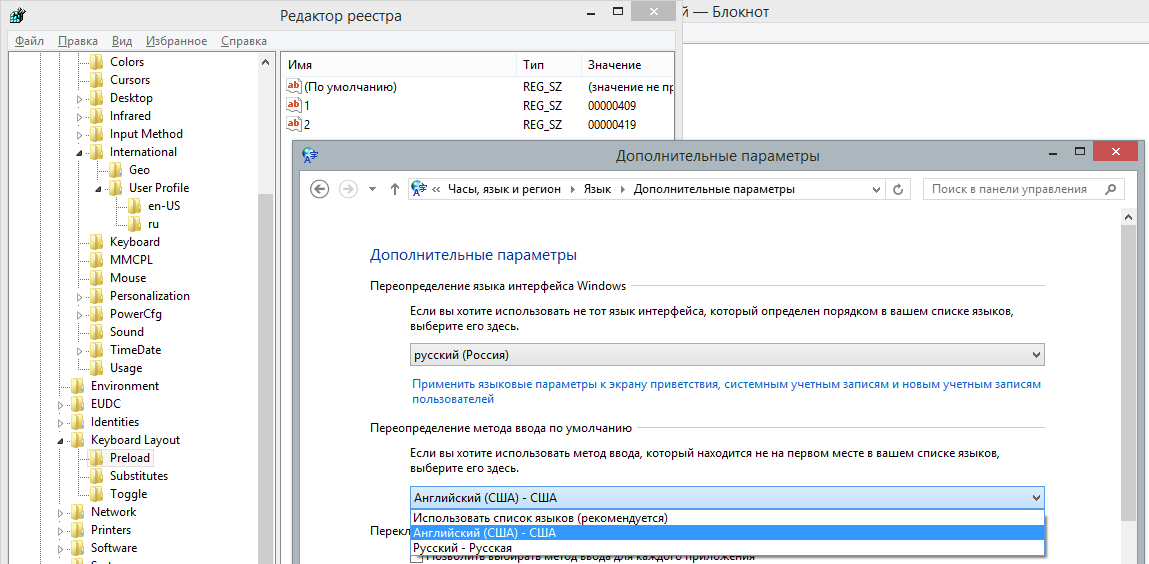Open the Избранное menu
This screenshot has width=1149, height=564.
[177, 41]
